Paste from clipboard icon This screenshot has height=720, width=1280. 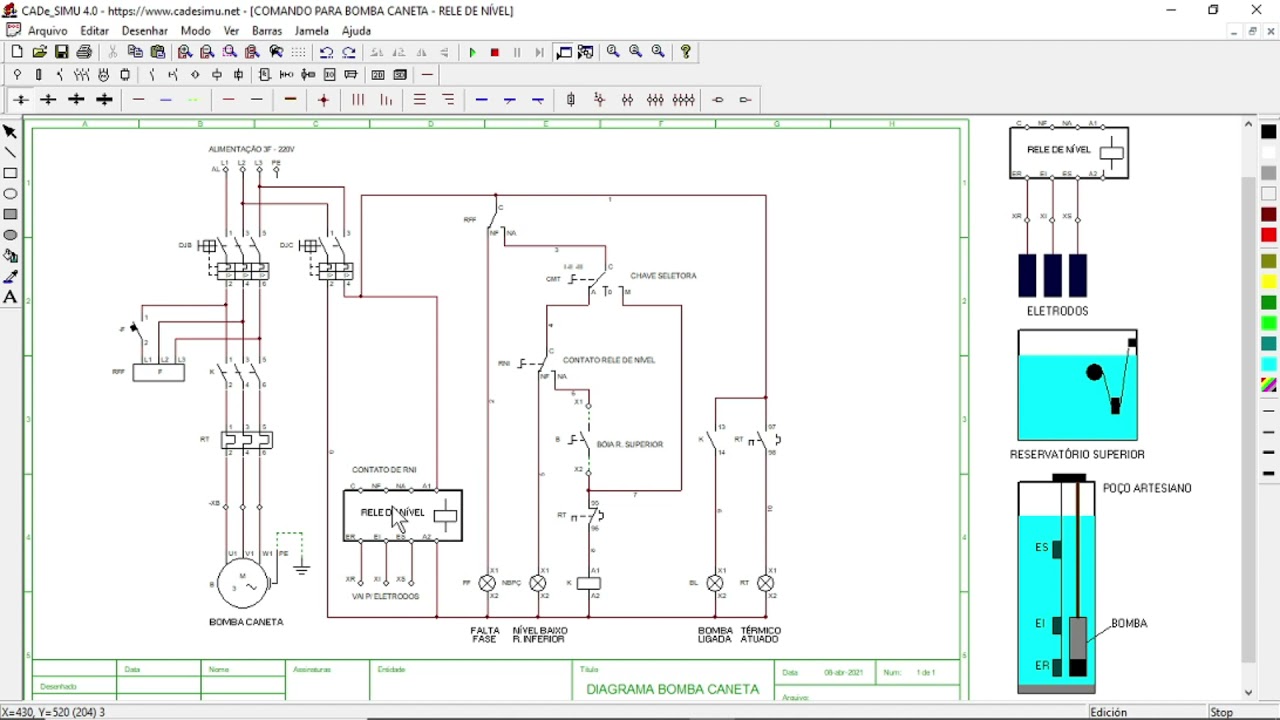tap(158, 52)
